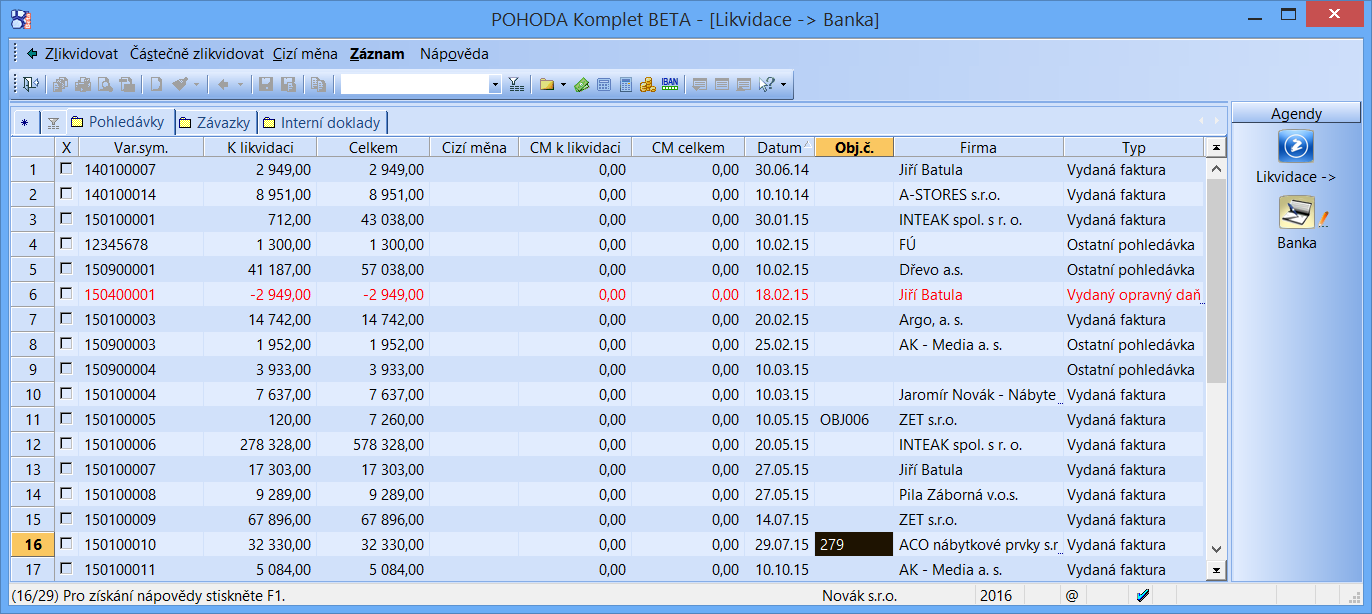Click the first grey speech-bubble note icon

pyautogui.click(x=700, y=85)
